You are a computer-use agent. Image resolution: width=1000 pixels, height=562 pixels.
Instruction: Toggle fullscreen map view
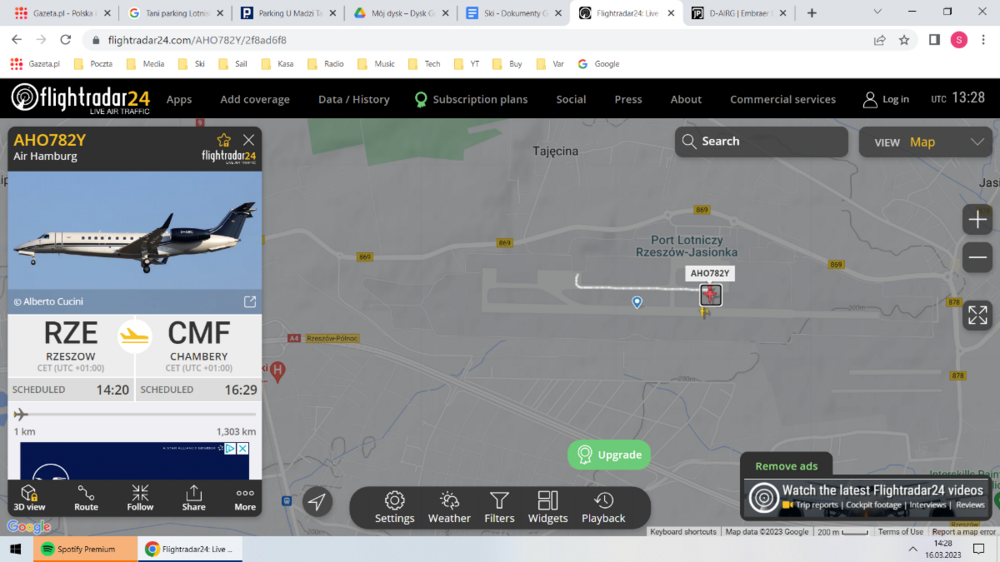point(977,315)
